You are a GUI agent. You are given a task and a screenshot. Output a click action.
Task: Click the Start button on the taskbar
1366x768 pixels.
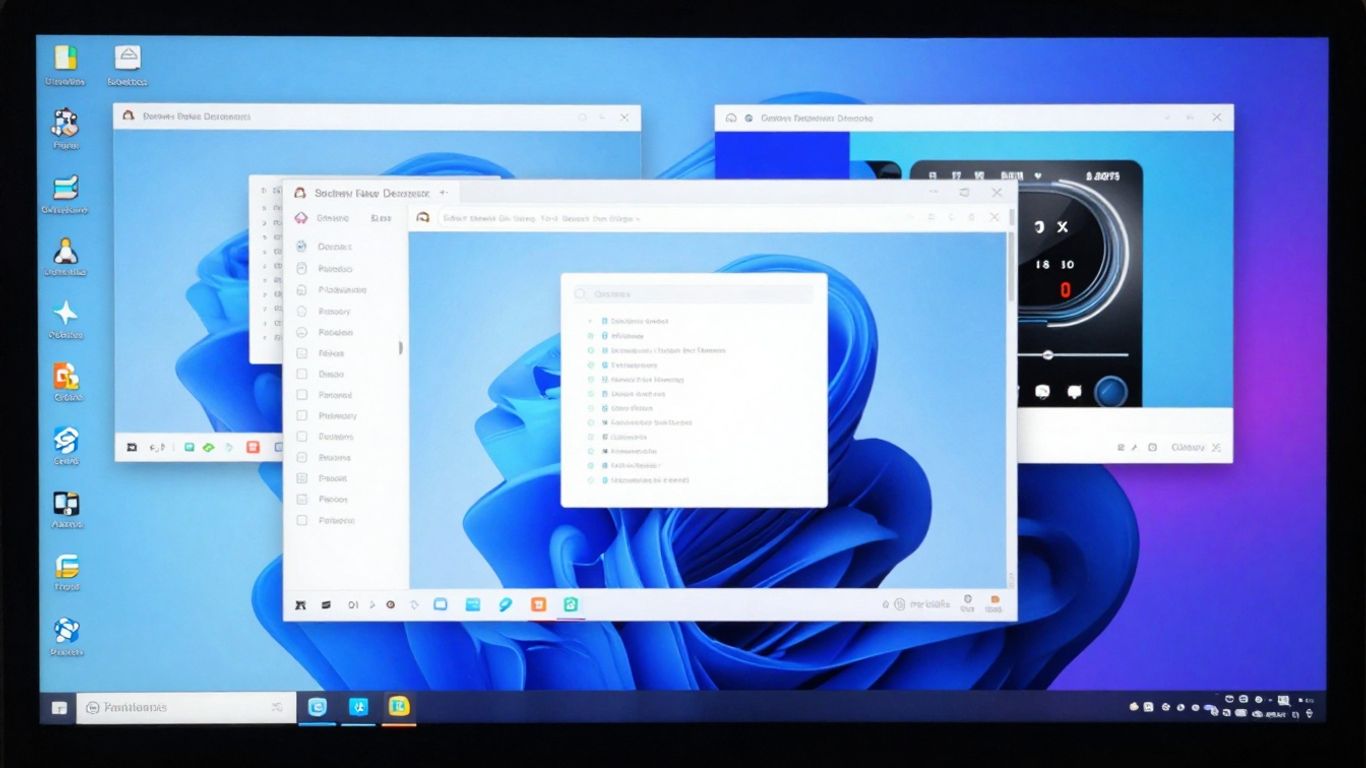pyautogui.click(x=59, y=707)
